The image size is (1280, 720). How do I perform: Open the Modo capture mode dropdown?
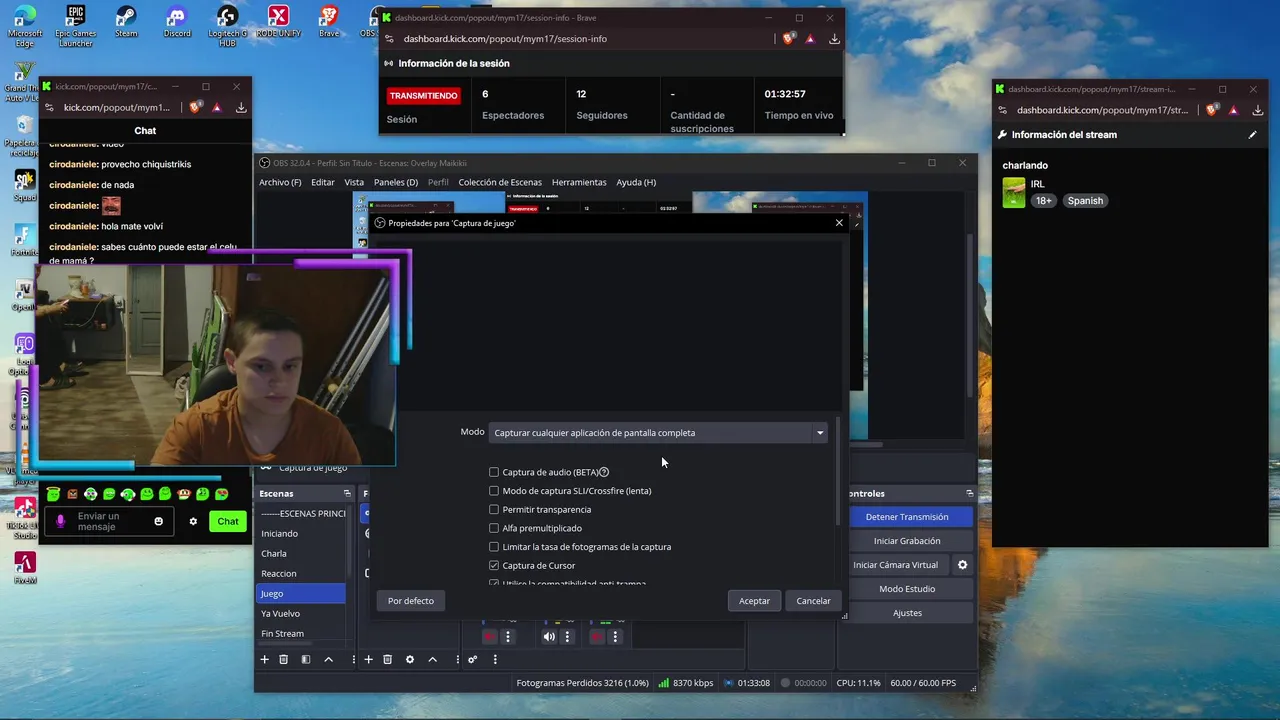tap(658, 433)
